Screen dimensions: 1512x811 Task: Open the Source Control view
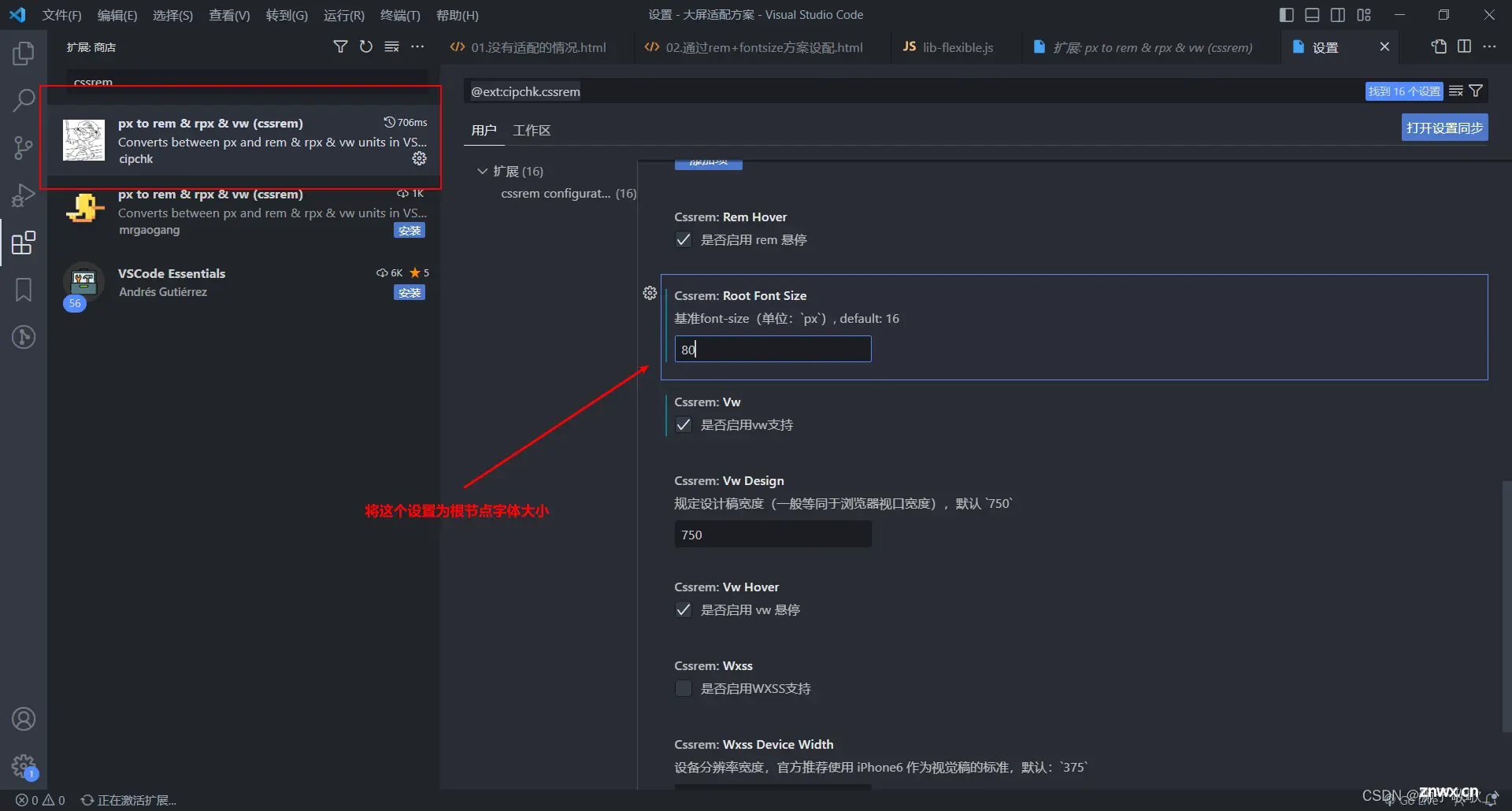(24, 148)
